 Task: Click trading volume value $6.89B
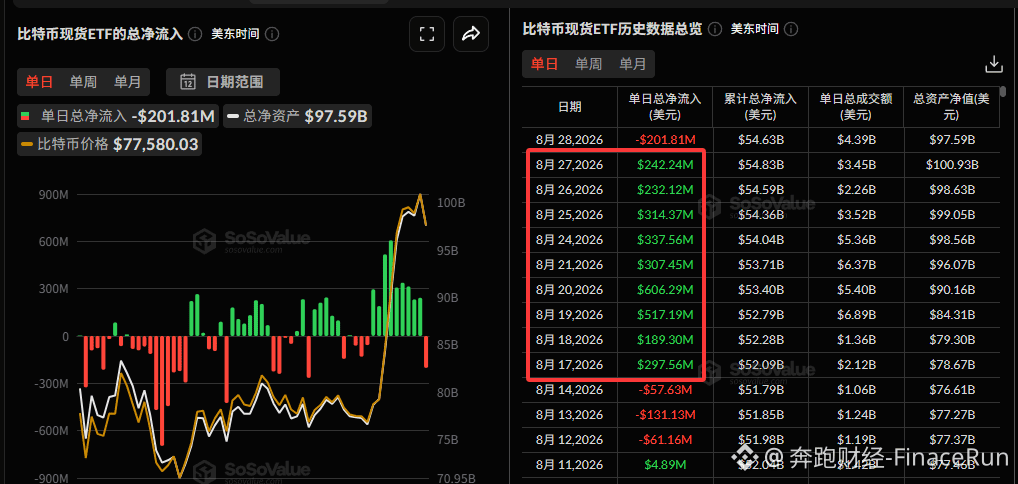[856, 315]
